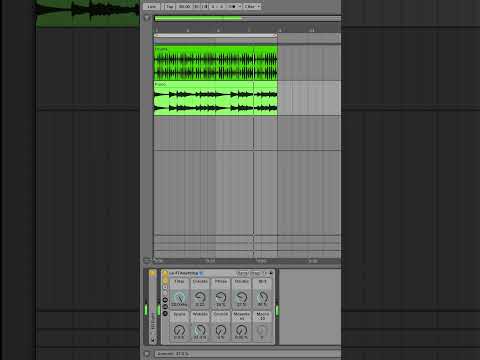This screenshot has height=360, width=480.
Task: Select the tempo value field
Action: [184, 6]
